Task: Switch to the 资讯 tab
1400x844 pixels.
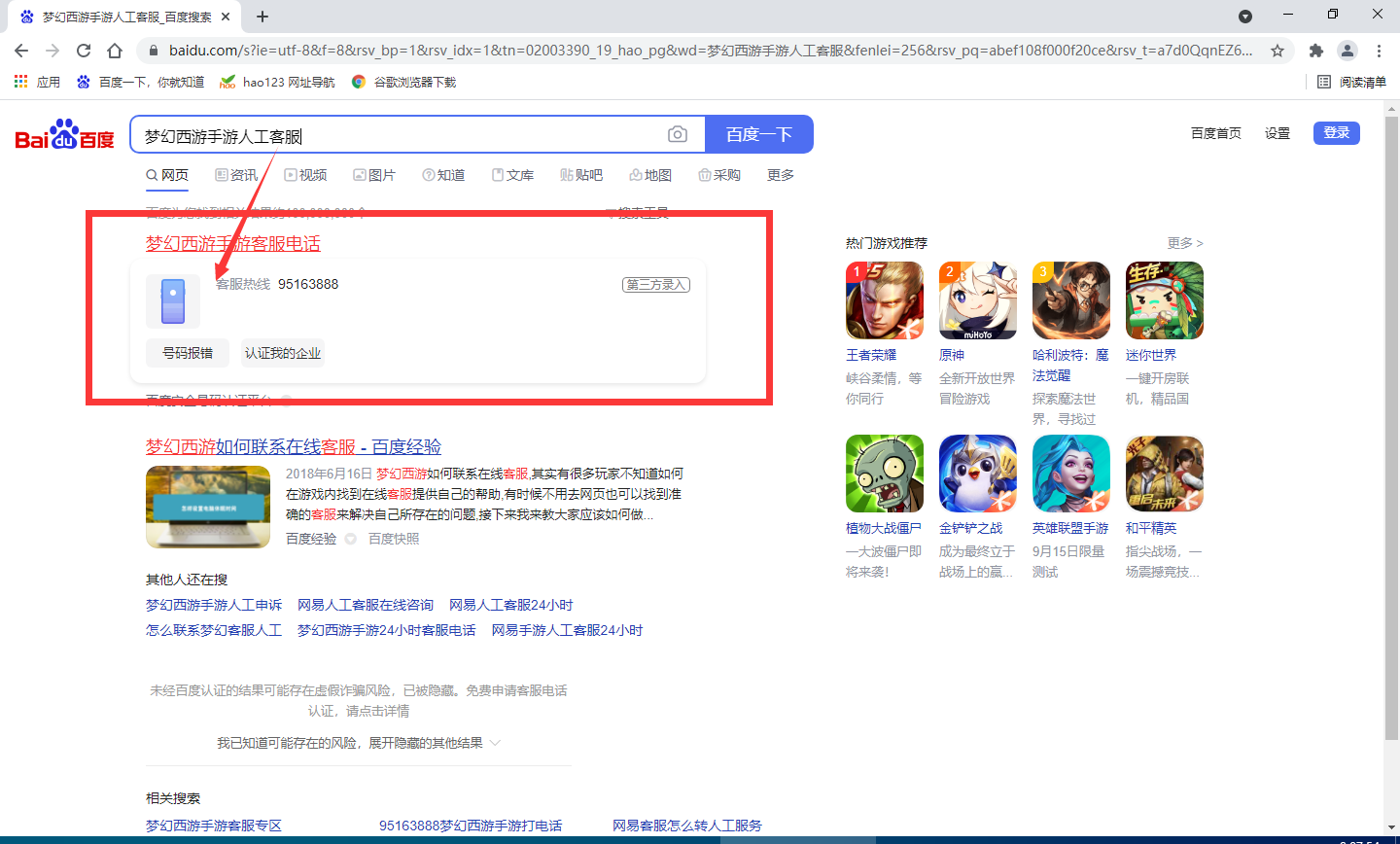Action: [236, 175]
